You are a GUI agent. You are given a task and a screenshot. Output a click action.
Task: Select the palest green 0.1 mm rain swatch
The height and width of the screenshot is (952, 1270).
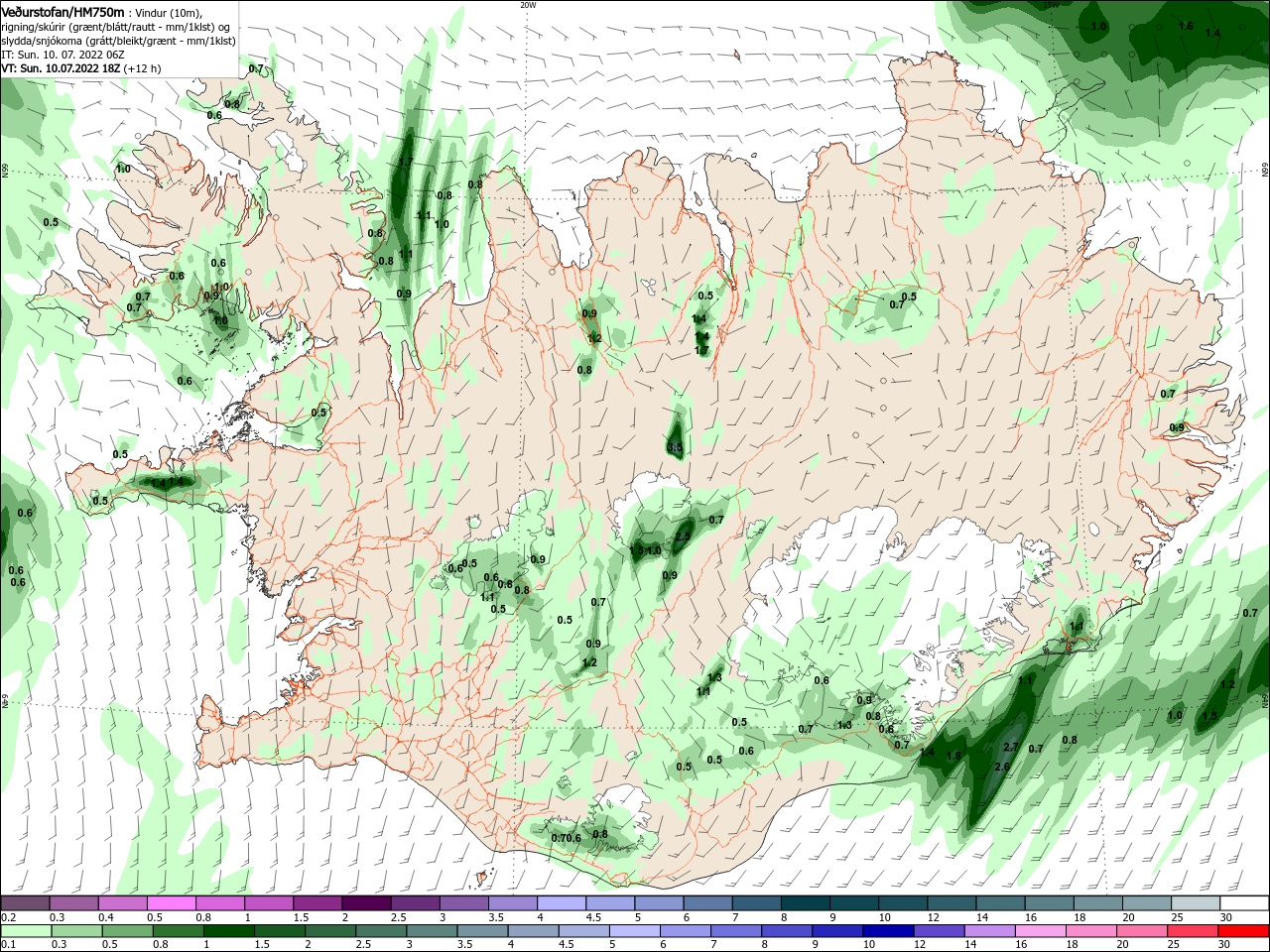25,930
